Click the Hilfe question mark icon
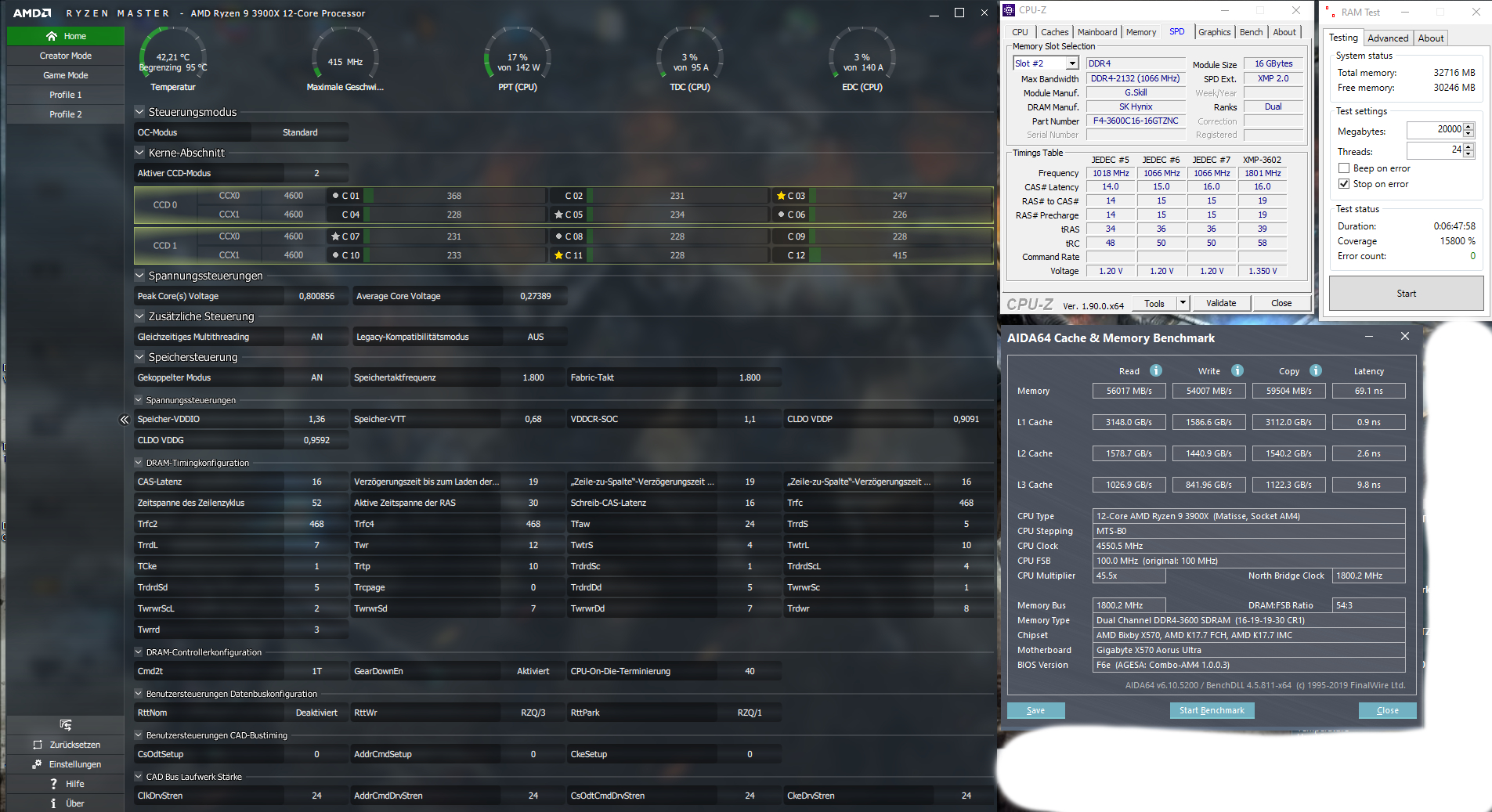 coord(53,784)
